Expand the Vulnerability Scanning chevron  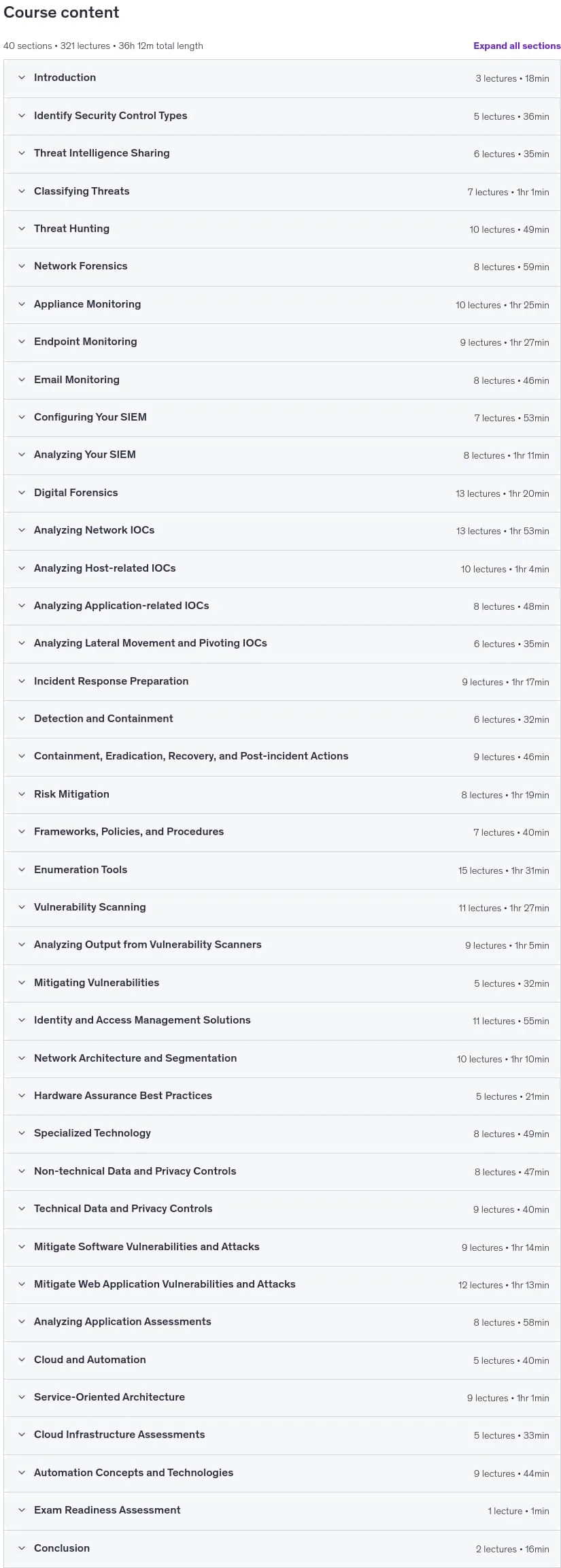click(x=22, y=907)
